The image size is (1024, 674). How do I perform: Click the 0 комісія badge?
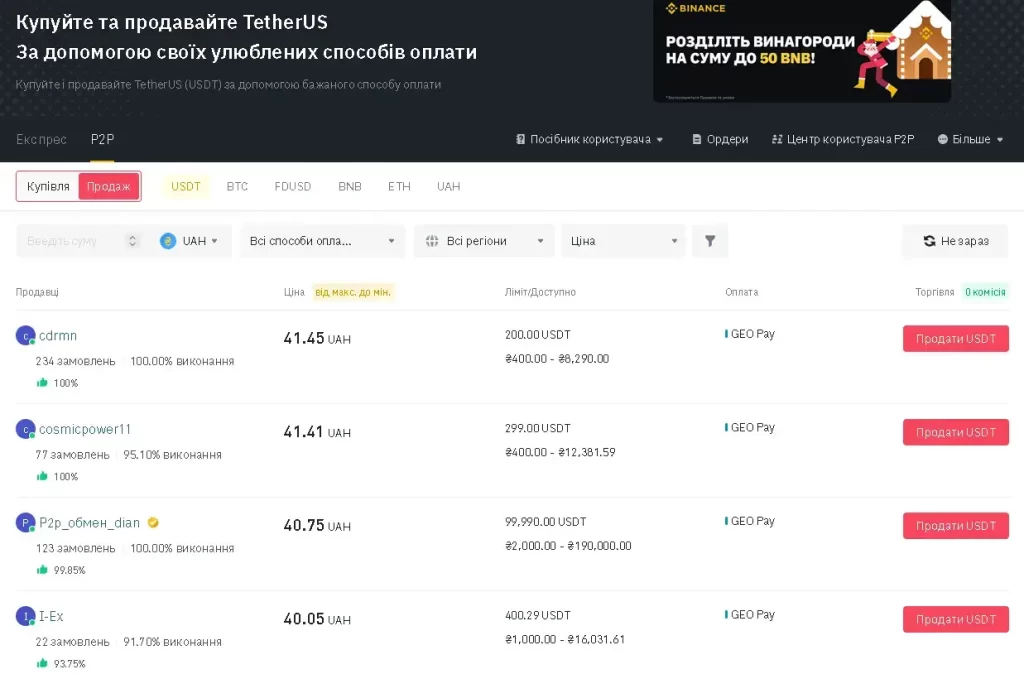pyautogui.click(x=985, y=292)
